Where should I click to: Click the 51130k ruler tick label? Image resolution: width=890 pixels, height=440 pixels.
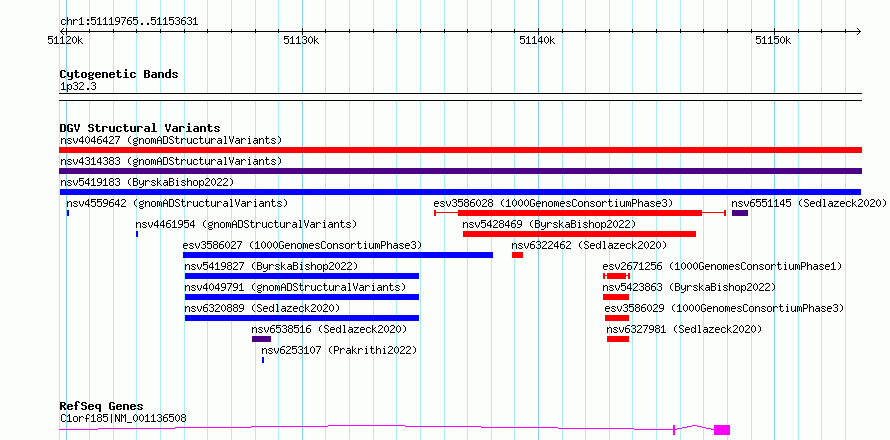coord(303,40)
